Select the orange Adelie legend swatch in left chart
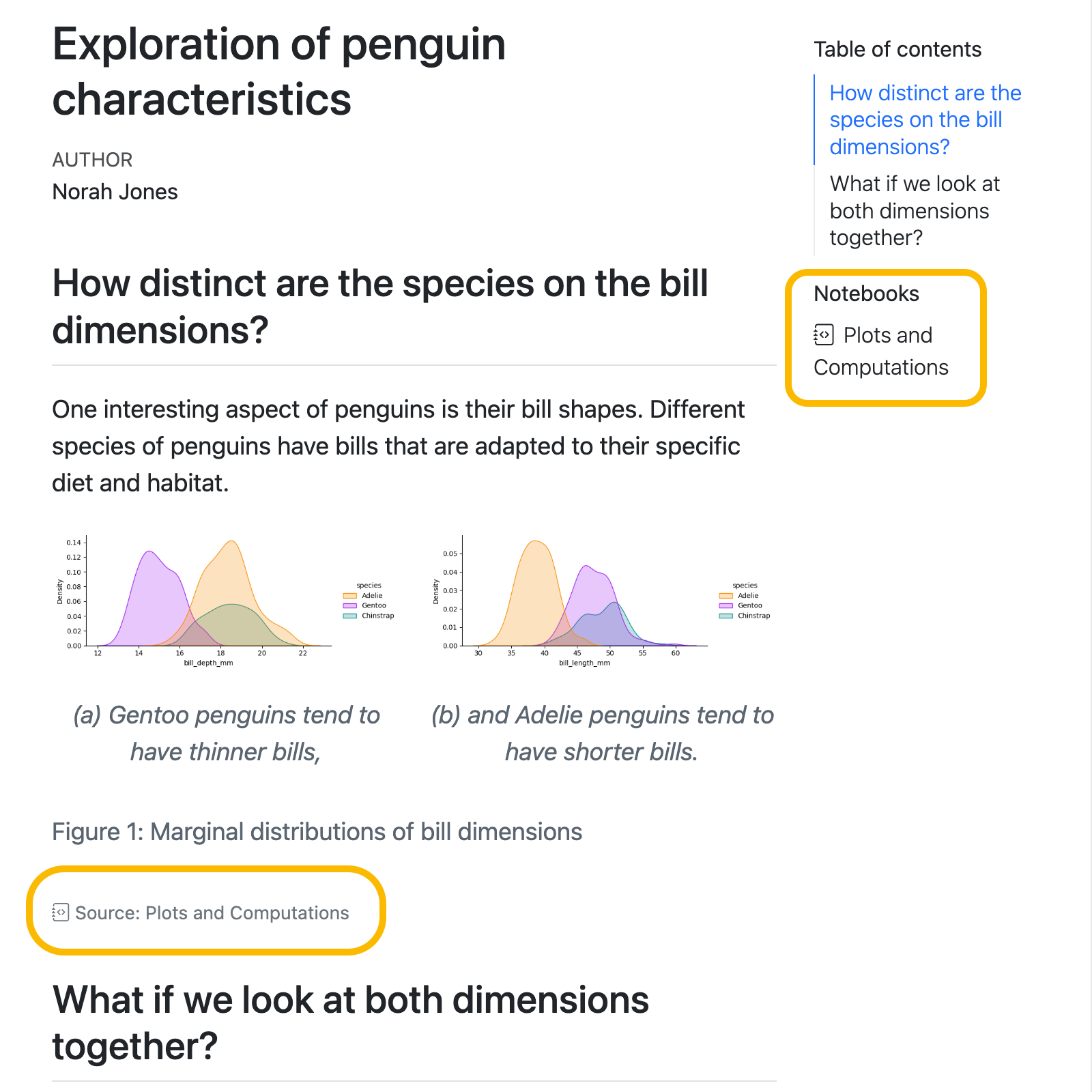This screenshot has width=1092, height=1092. click(x=349, y=596)
